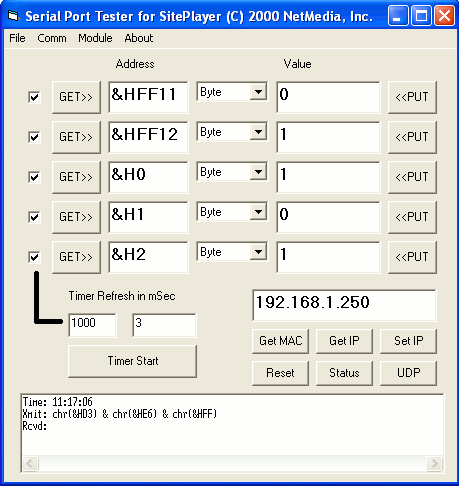Click GET>> for address &H2
The height and width of the screenshot is (486, 459).
click(76, 257)
